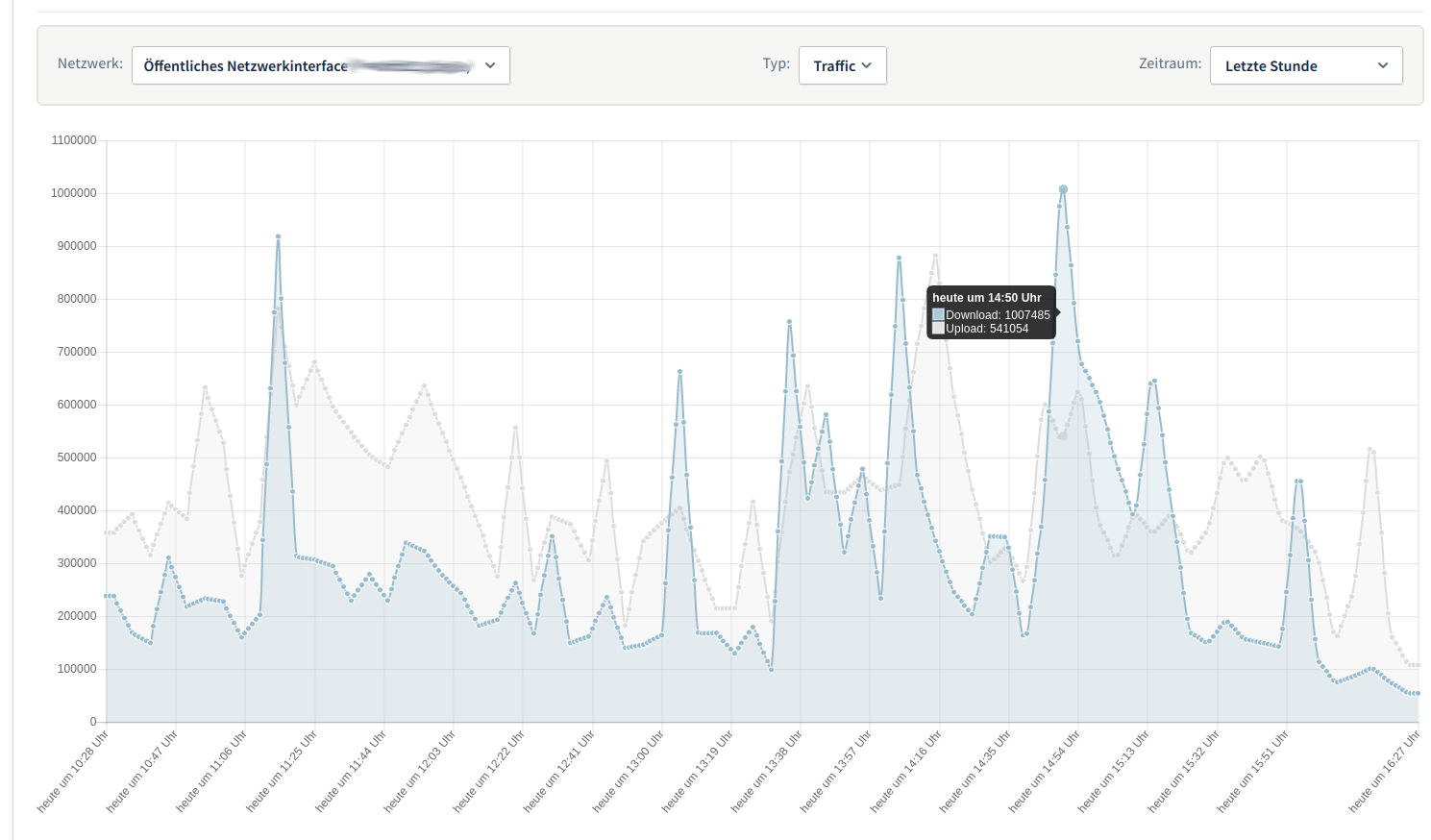Image resolution: width=1431 pixels, height=840 pixels.
Task: Click the chevron arrow in the Netzwerk selector
Action: coord(490,65)
